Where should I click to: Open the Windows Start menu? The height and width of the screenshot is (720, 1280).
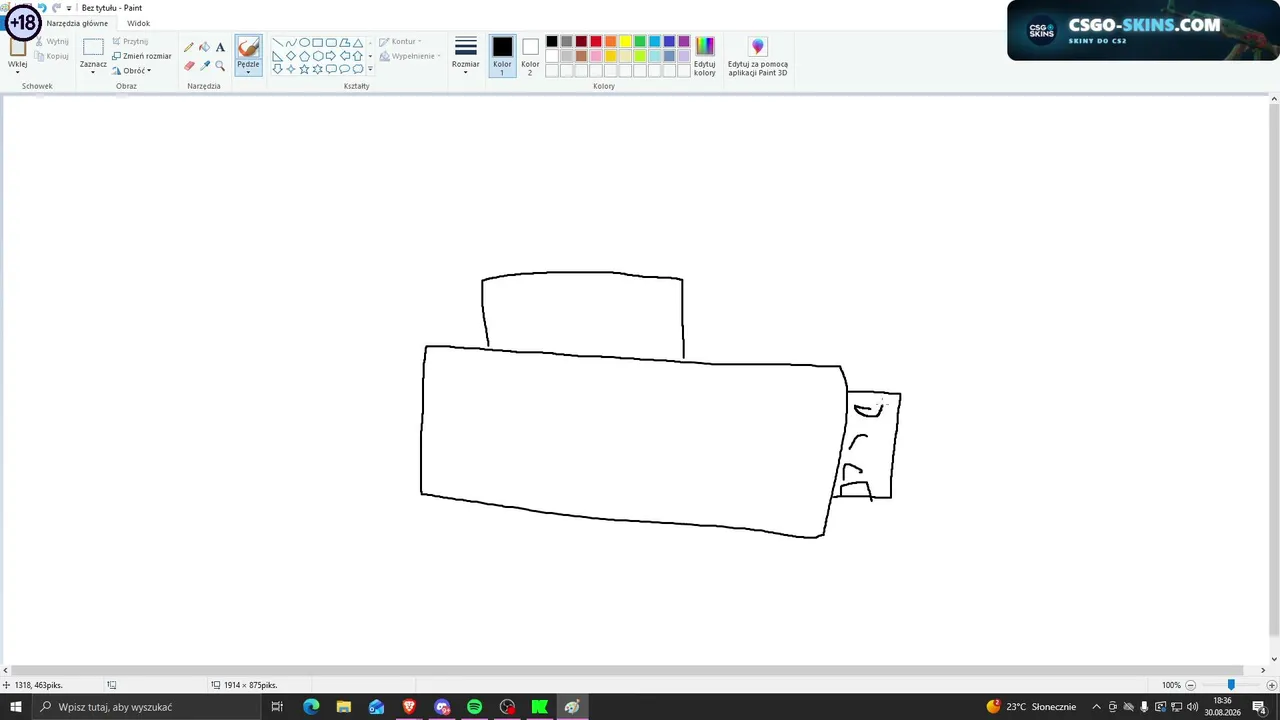click(x=16, y=707)
